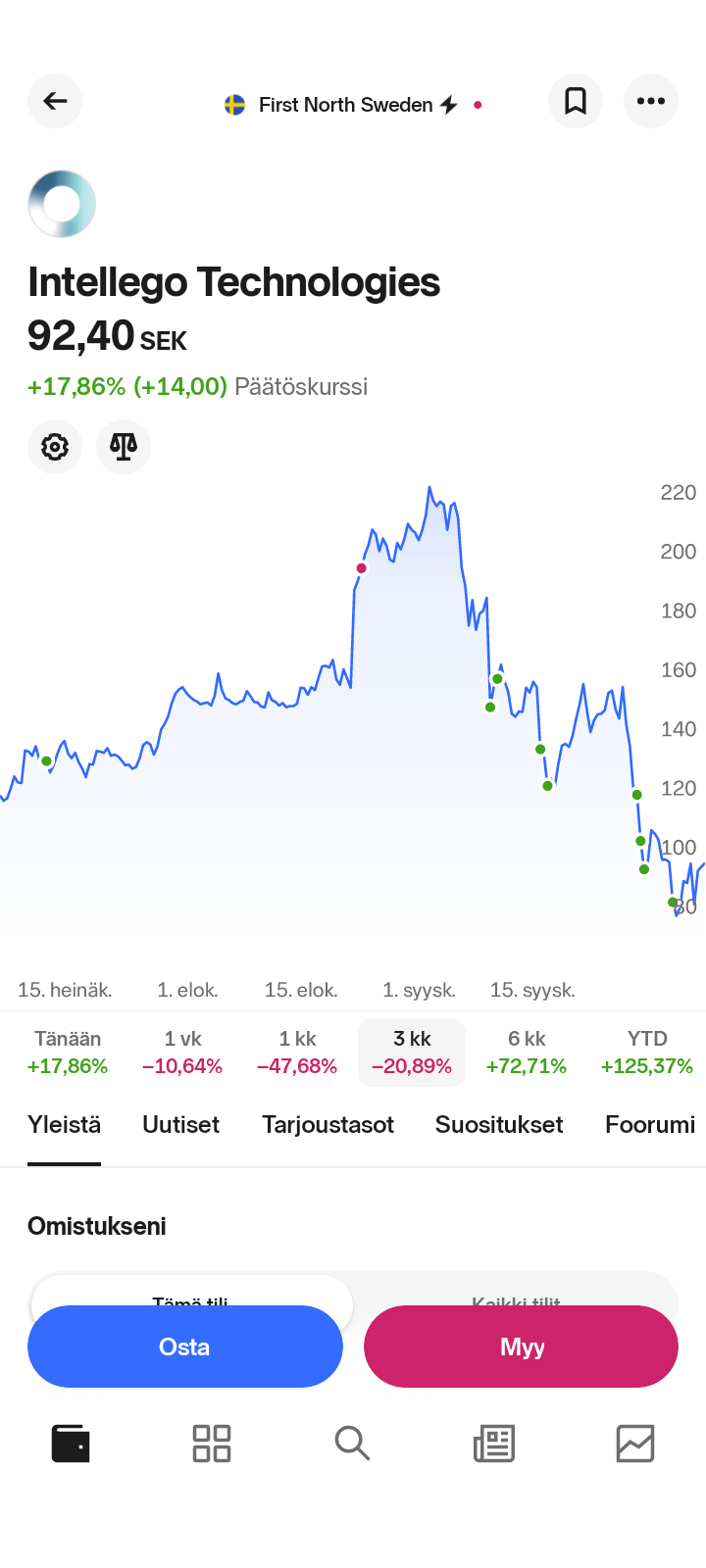Switch chart to 6 kk range
The width and height of the screenshot is (706, 1568).
pos(527,1053)
